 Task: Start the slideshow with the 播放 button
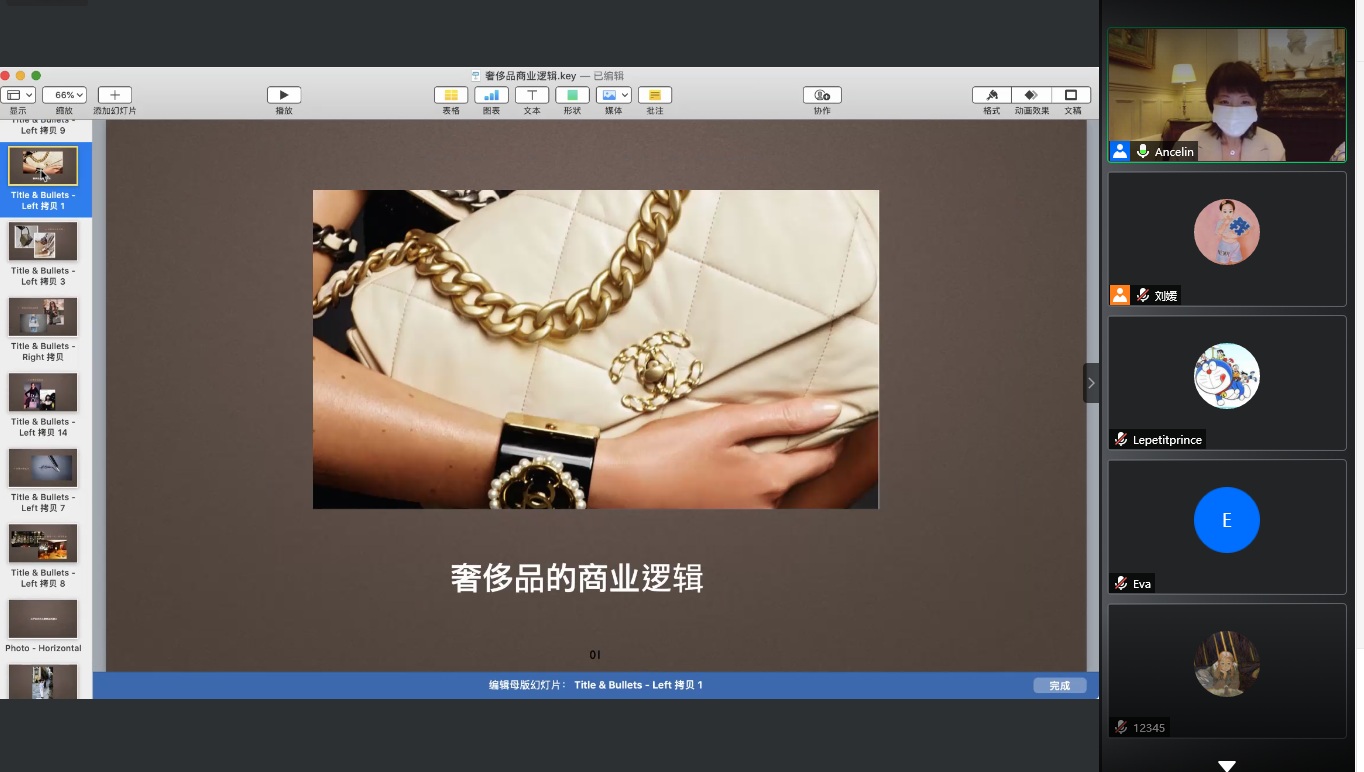pyautogui.click(x=284, y=95)
